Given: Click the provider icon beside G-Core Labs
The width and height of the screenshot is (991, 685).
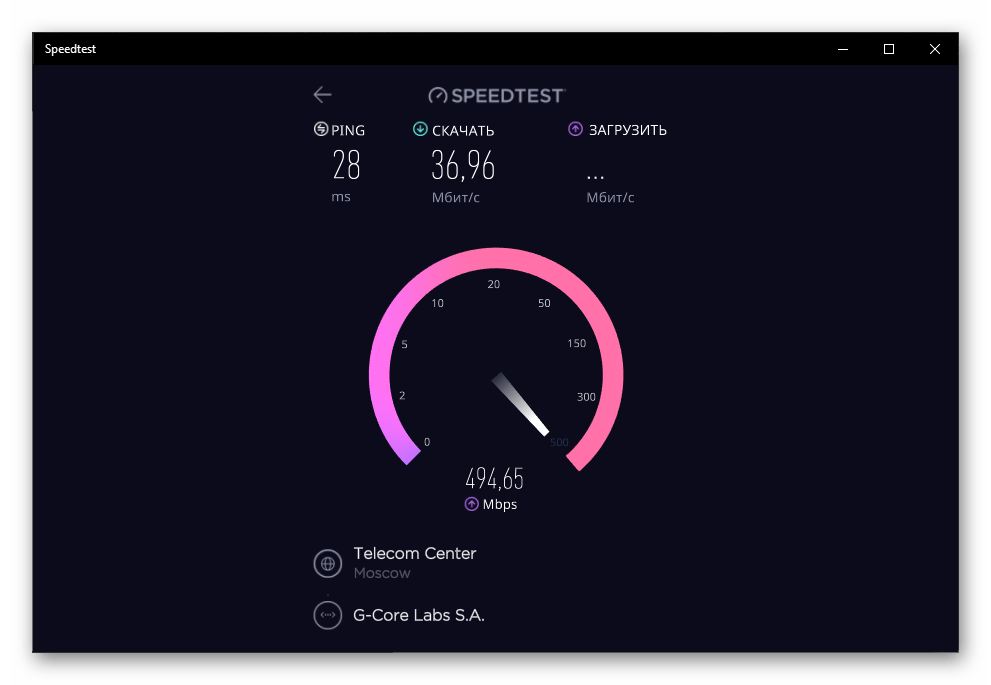Looking at the screenshot, I should [x=327, y=615].
